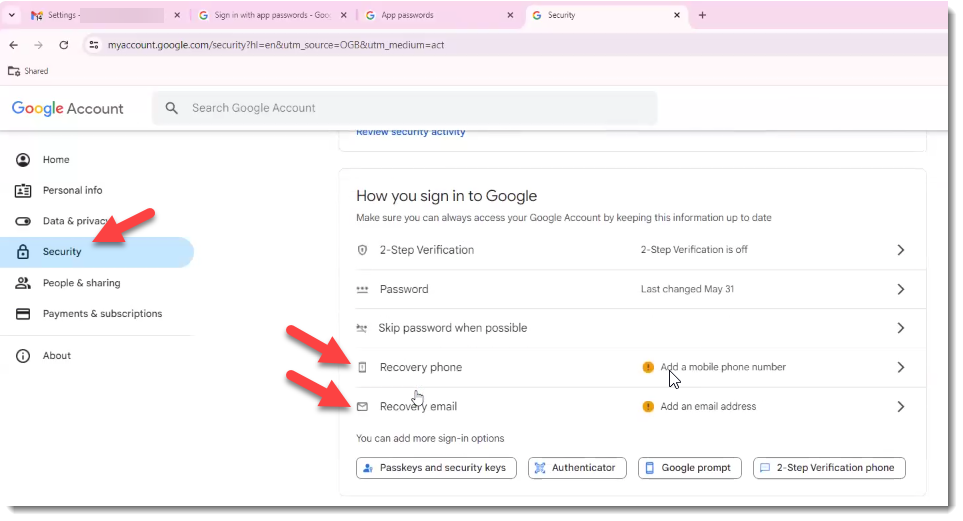Screen dimensions: 963x521
Task: Click the Password dots icon
Action: click(x=362, y=289)
